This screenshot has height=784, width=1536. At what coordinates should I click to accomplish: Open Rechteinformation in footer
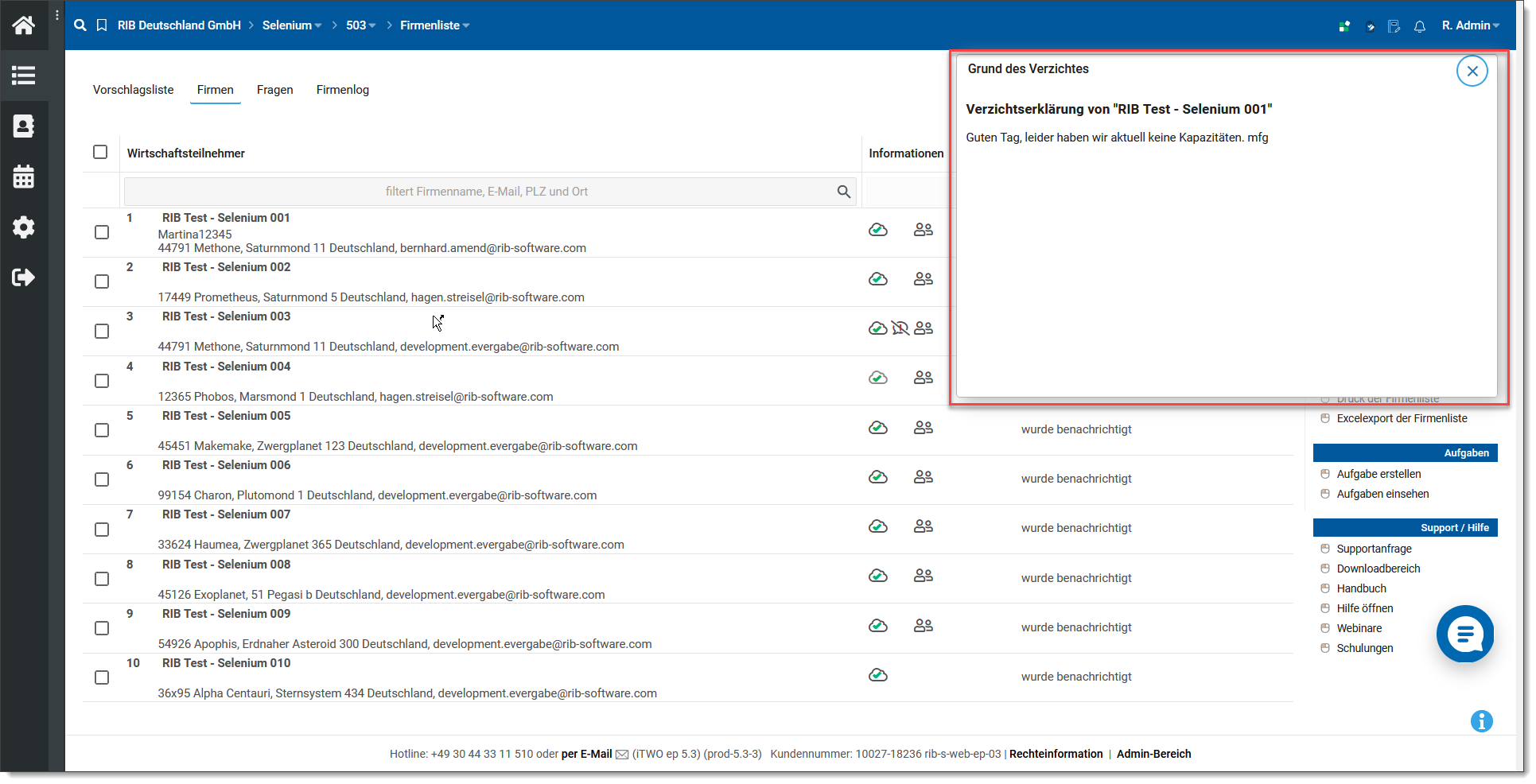point(1056,754)
